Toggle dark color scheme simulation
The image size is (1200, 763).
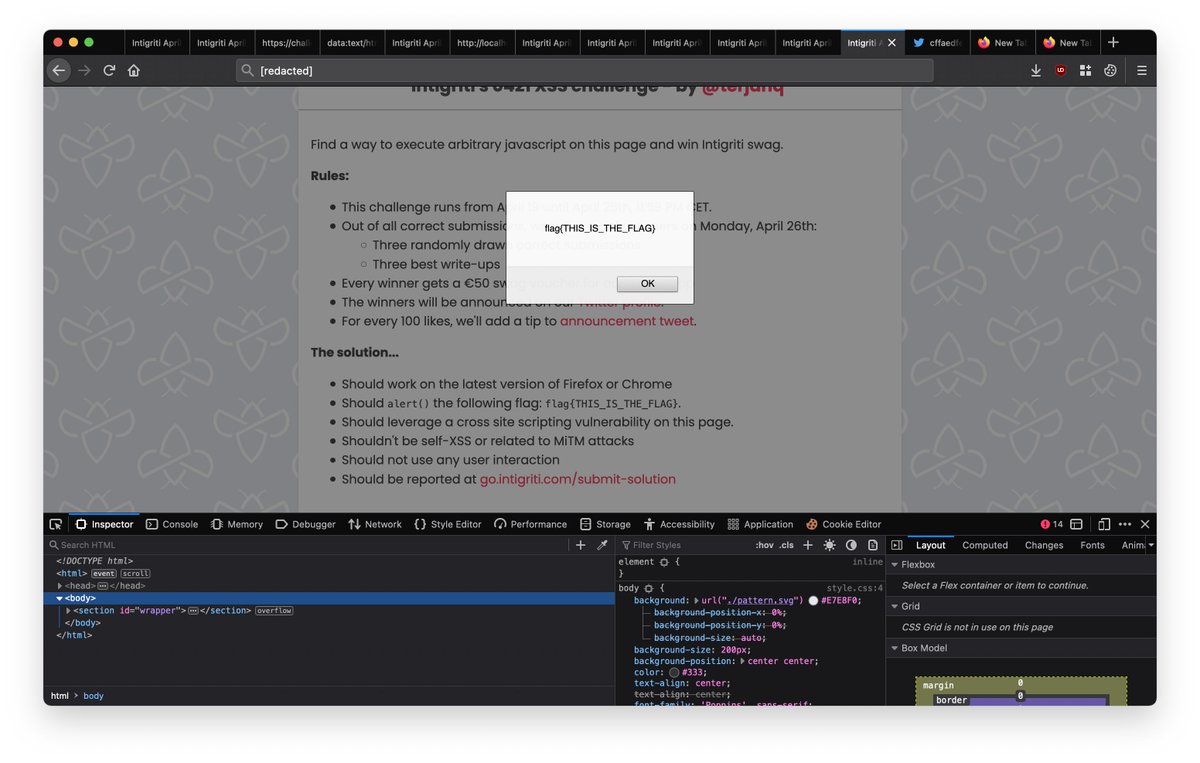[851, 545]
